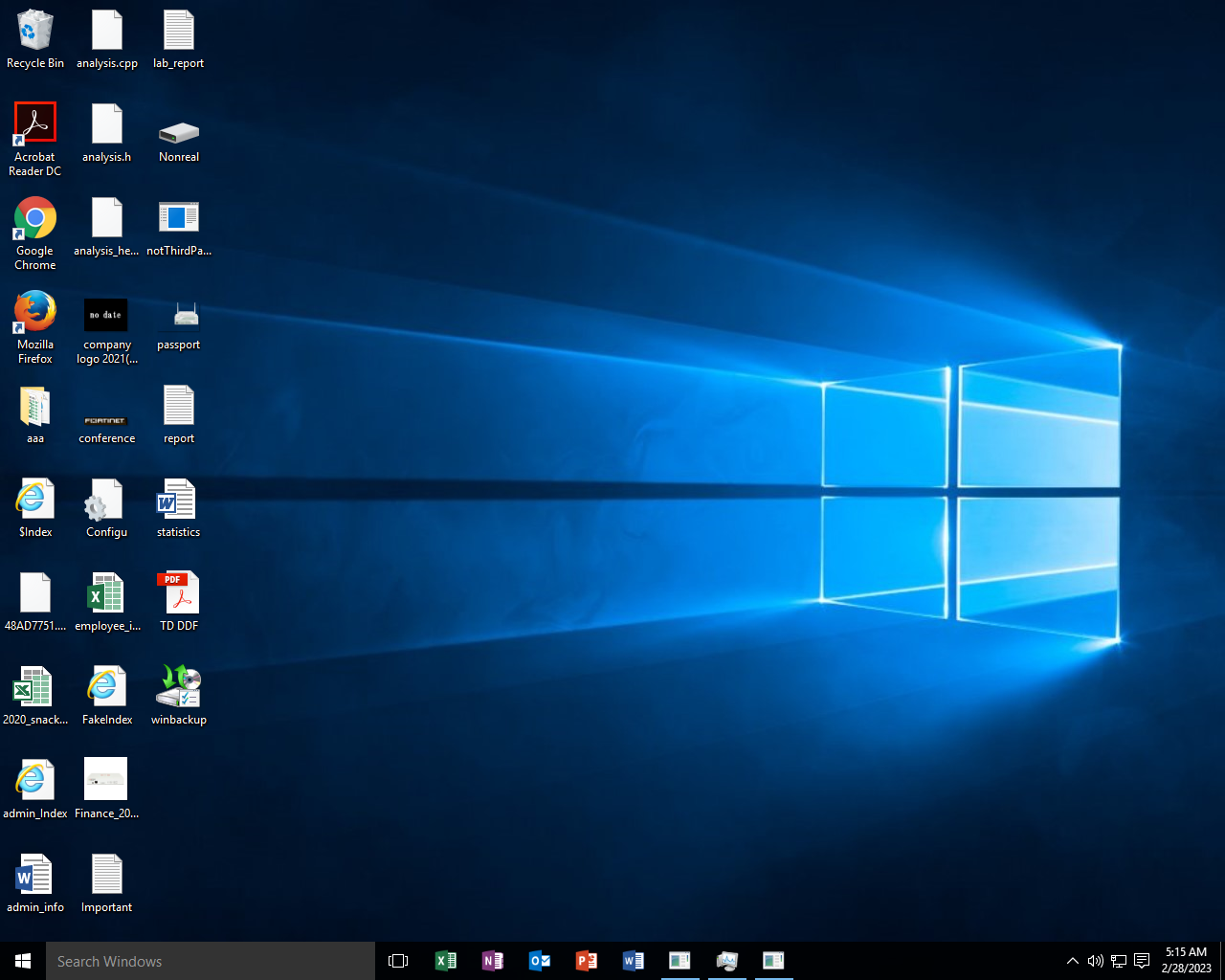Viewport: 1225px width, 980px height.
Task: Open Task View from the taskbar
Action: 398,961
